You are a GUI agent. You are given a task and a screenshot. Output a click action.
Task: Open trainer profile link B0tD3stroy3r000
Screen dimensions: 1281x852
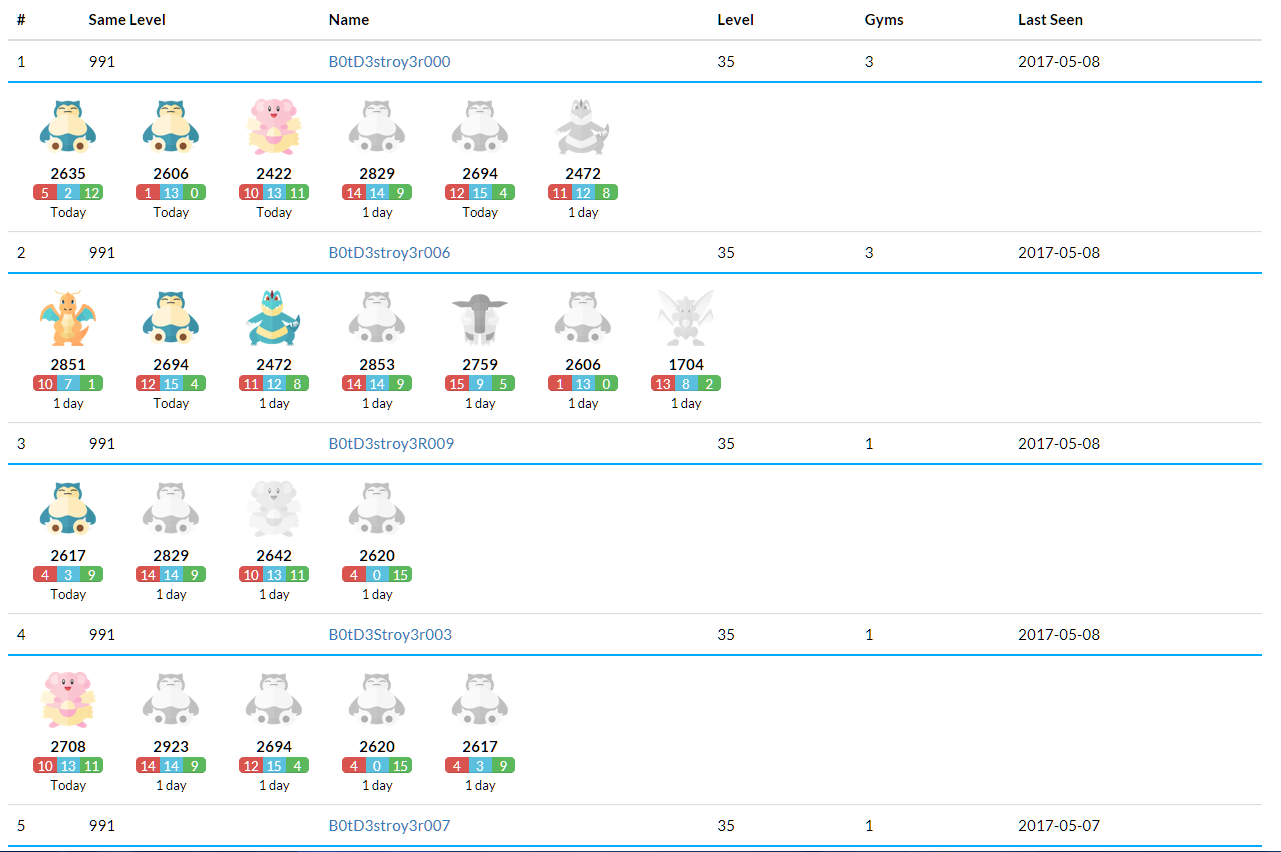tap(390, 62)
